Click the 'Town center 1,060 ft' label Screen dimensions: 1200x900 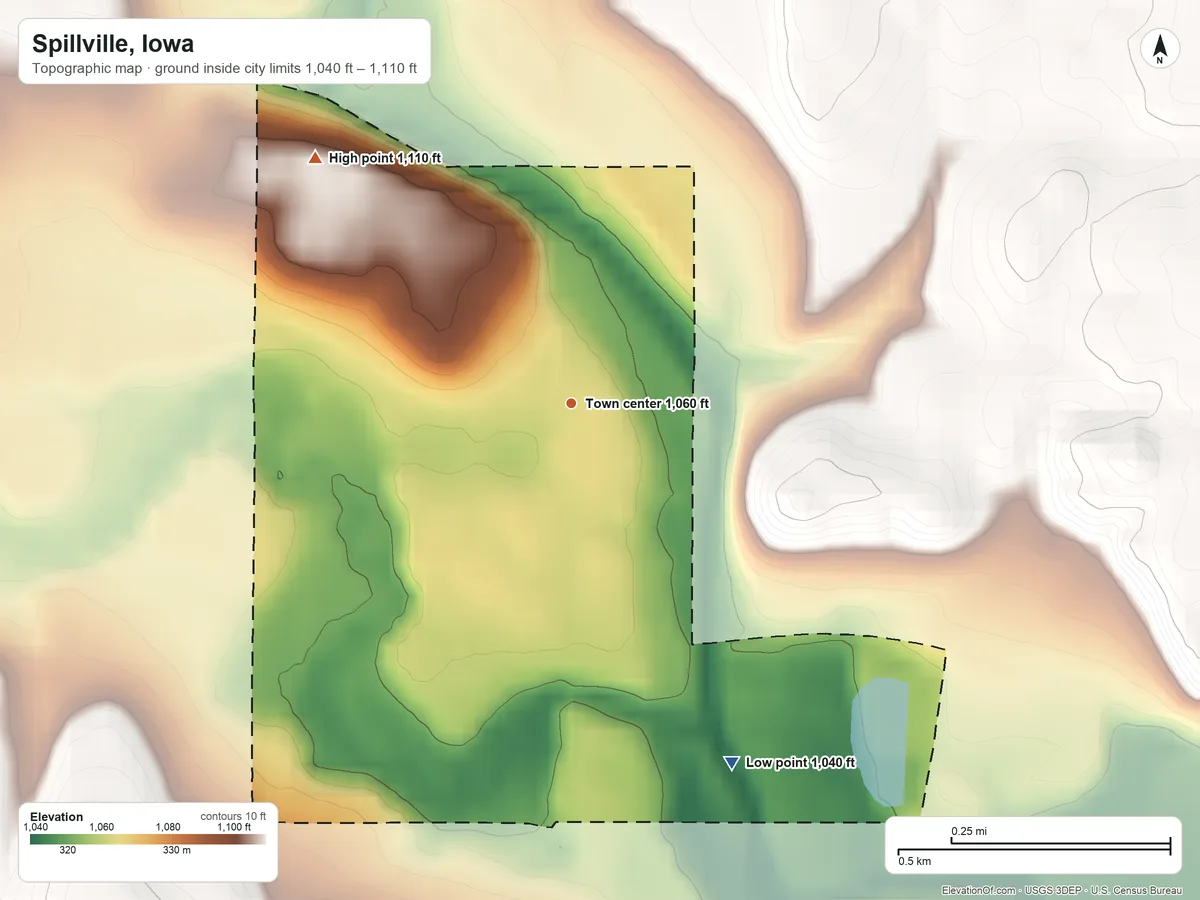pos(647,403)
